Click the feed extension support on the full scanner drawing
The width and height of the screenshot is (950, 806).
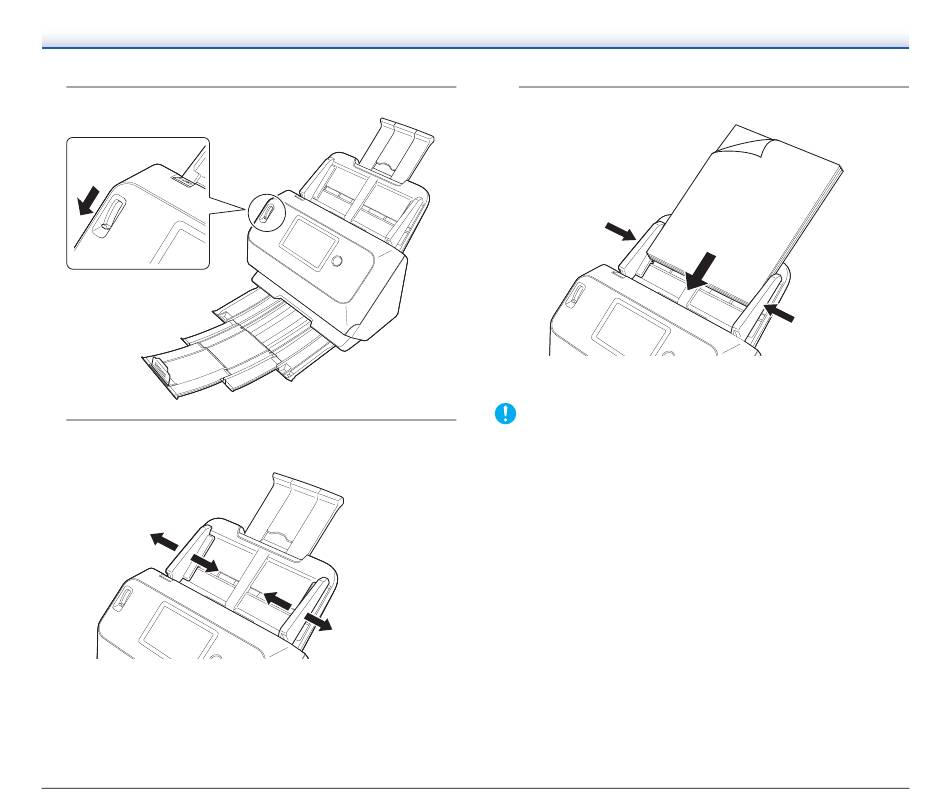(395, 150)
